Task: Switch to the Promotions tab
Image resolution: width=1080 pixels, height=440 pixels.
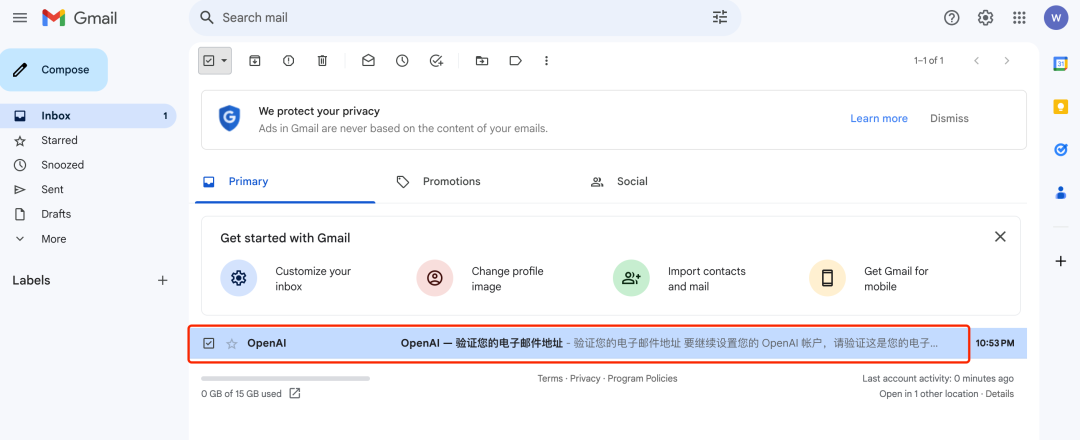Action: [451, 182]
